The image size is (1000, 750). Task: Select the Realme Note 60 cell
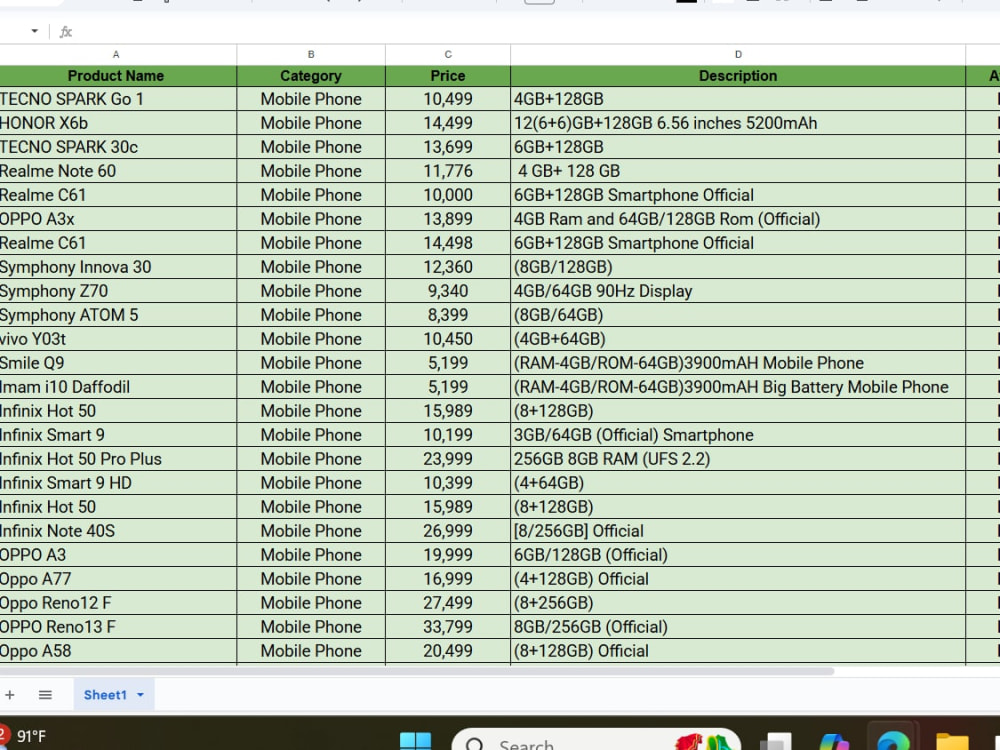tap(118, 171)
